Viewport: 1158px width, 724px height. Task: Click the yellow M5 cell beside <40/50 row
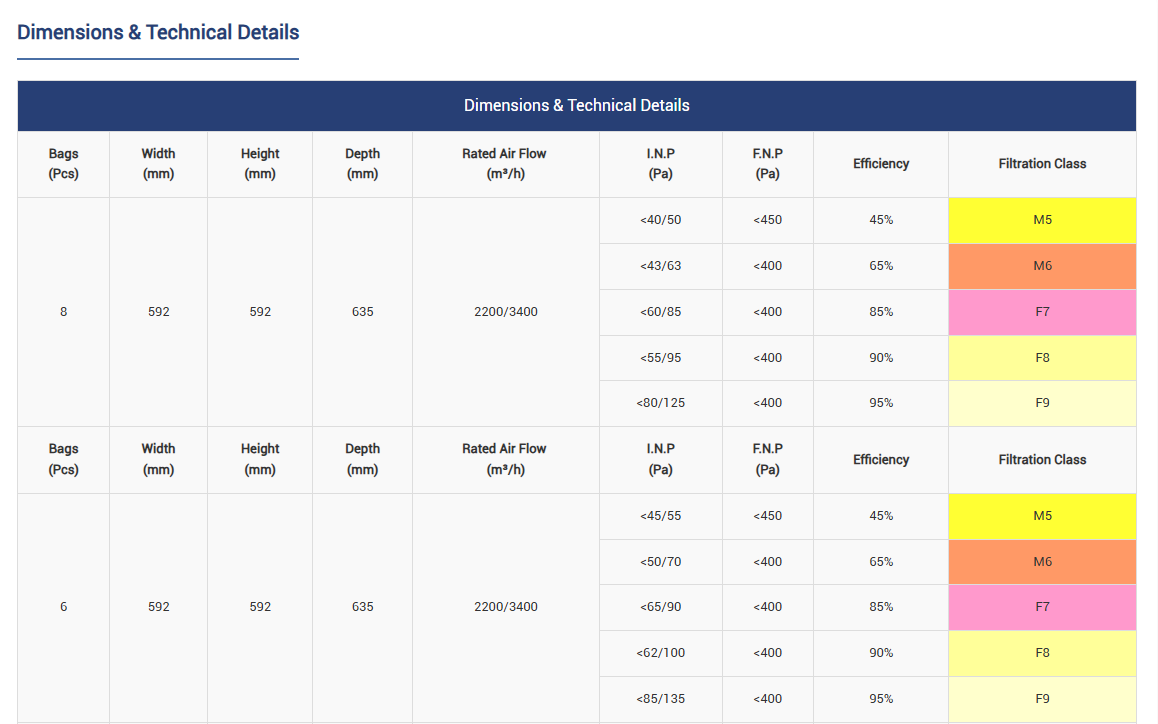click(1042, 220)
